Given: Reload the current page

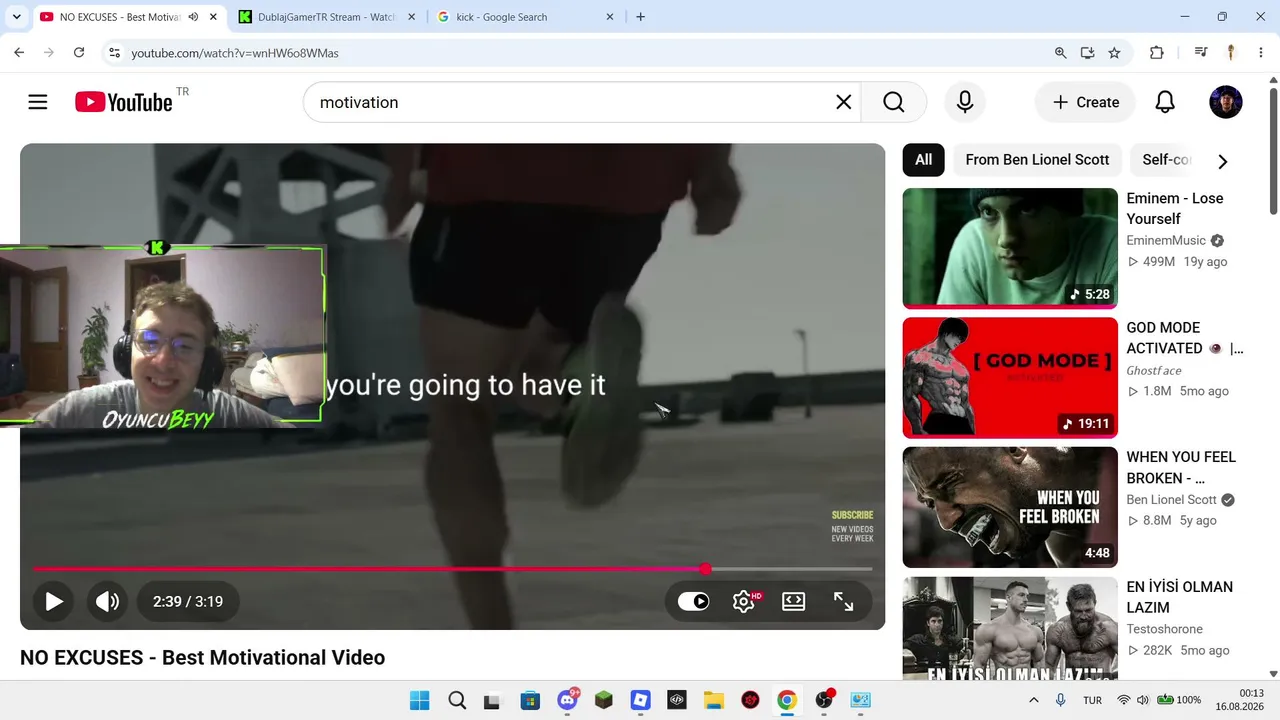Looking at the screenshot, I should 79,53.
